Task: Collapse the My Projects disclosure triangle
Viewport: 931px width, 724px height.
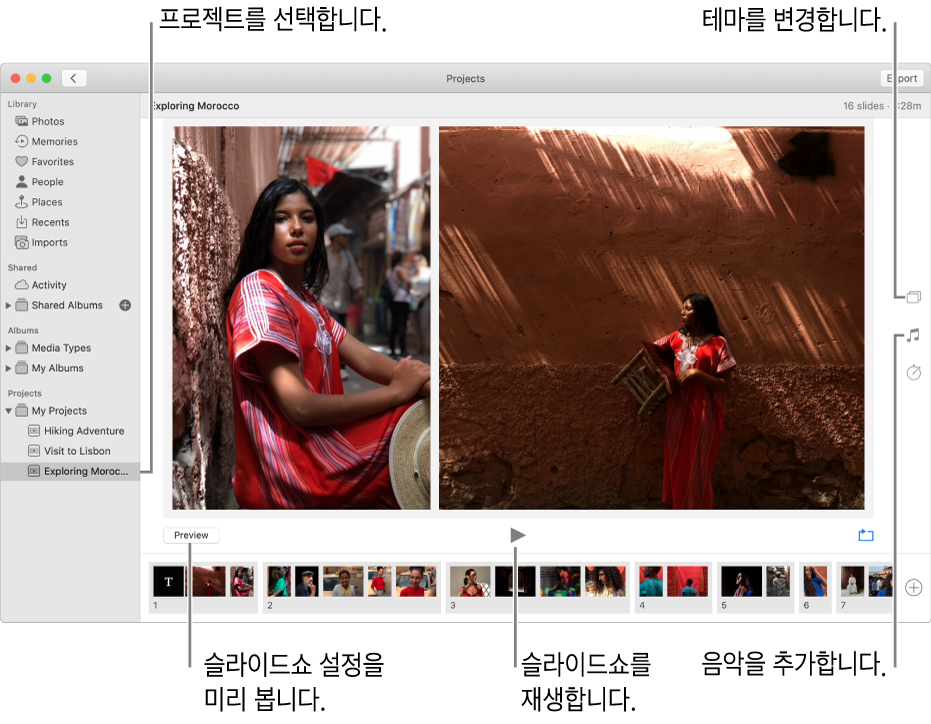Action: pos(8,411)
